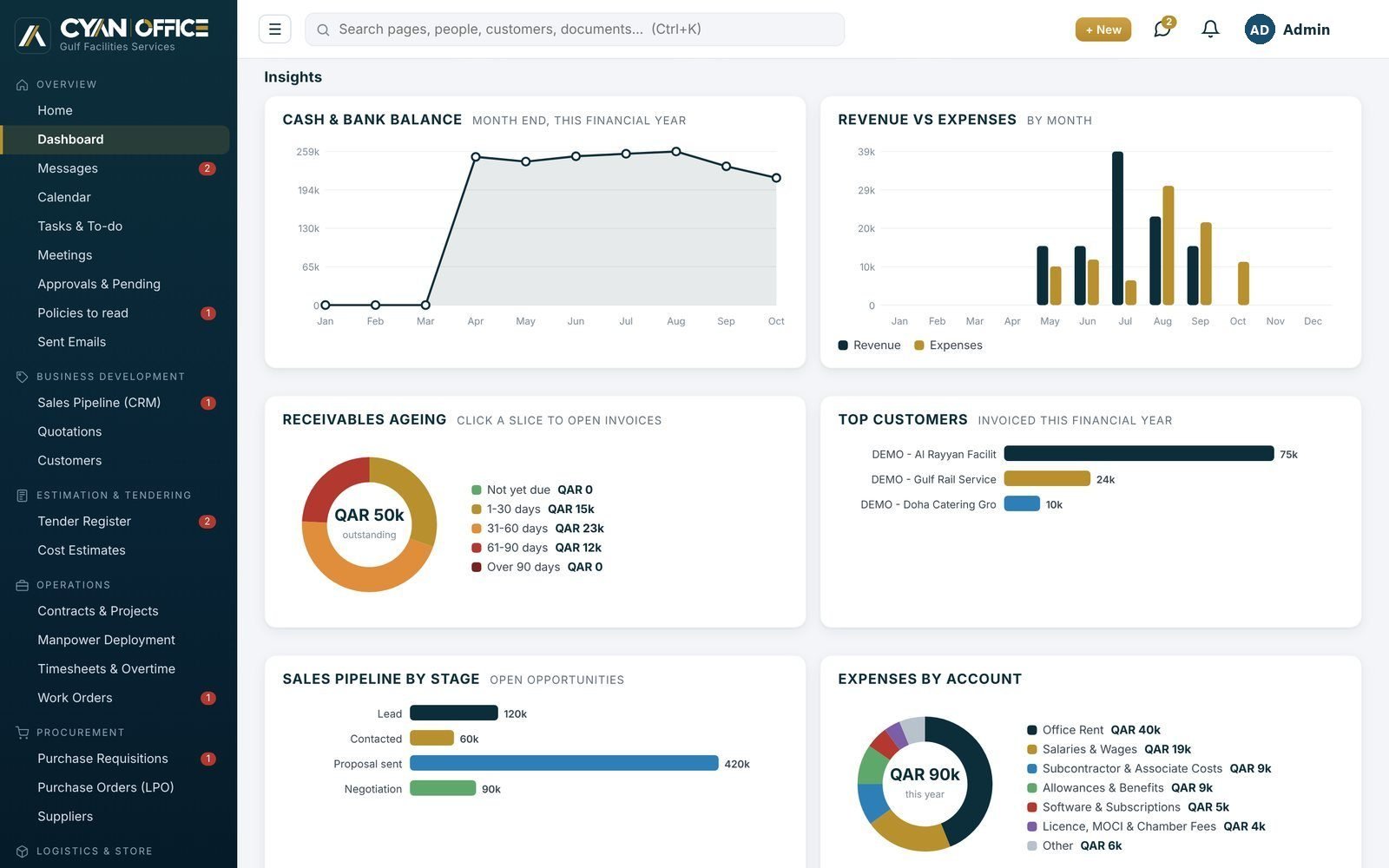
Task: Open Contracts & Projects
Action: point(115,611)
